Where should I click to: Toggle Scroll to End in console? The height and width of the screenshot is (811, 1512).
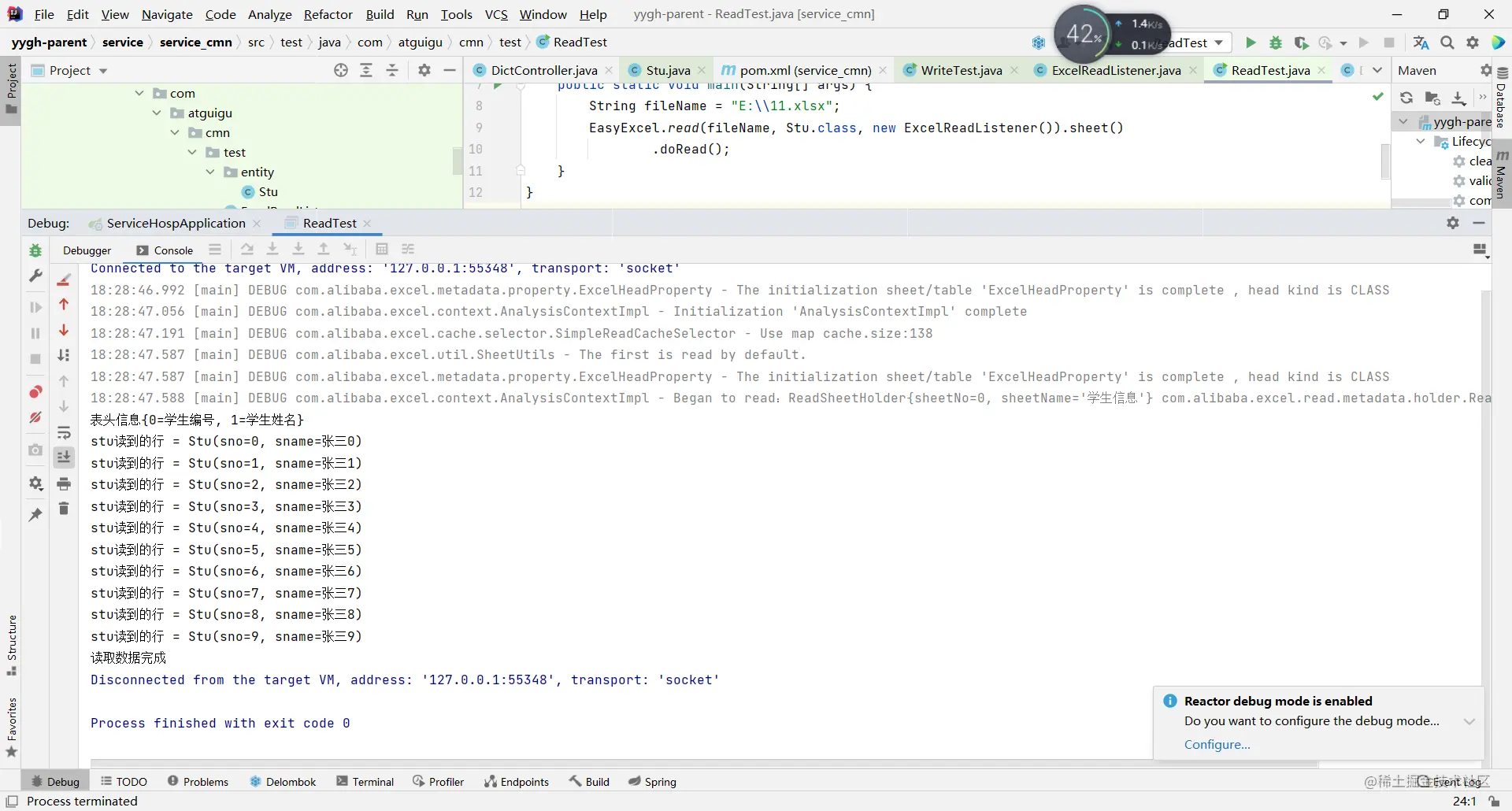pos(64,457)
